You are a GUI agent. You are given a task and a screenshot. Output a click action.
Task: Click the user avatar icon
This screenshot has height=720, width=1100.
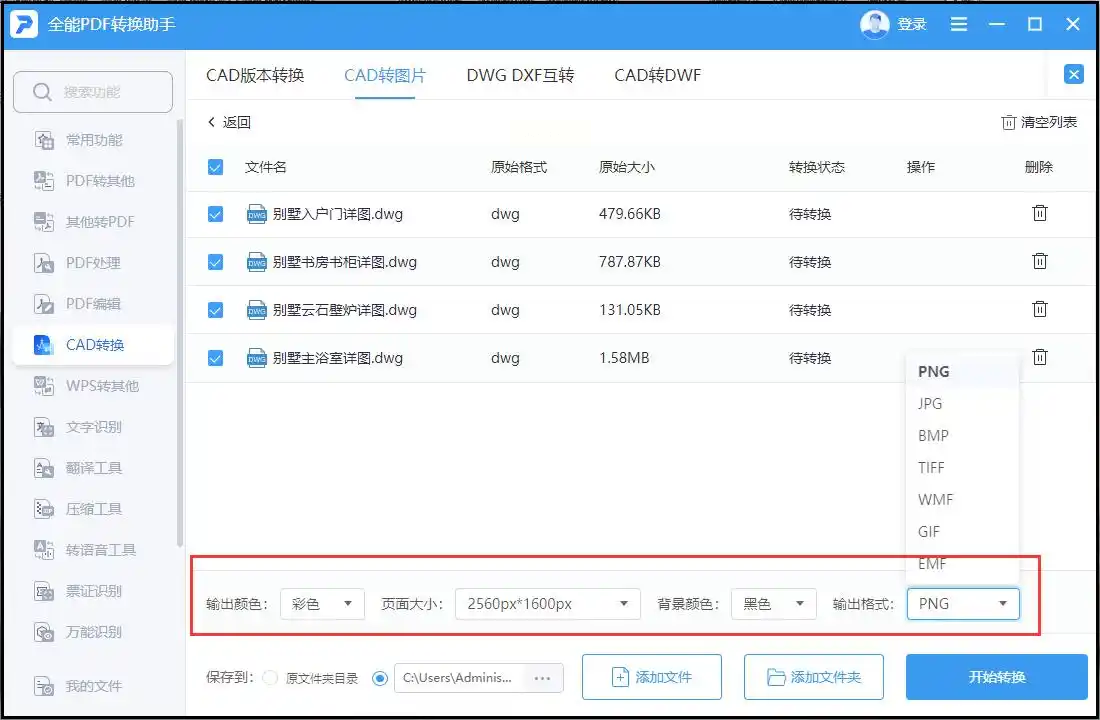point(874,24)
